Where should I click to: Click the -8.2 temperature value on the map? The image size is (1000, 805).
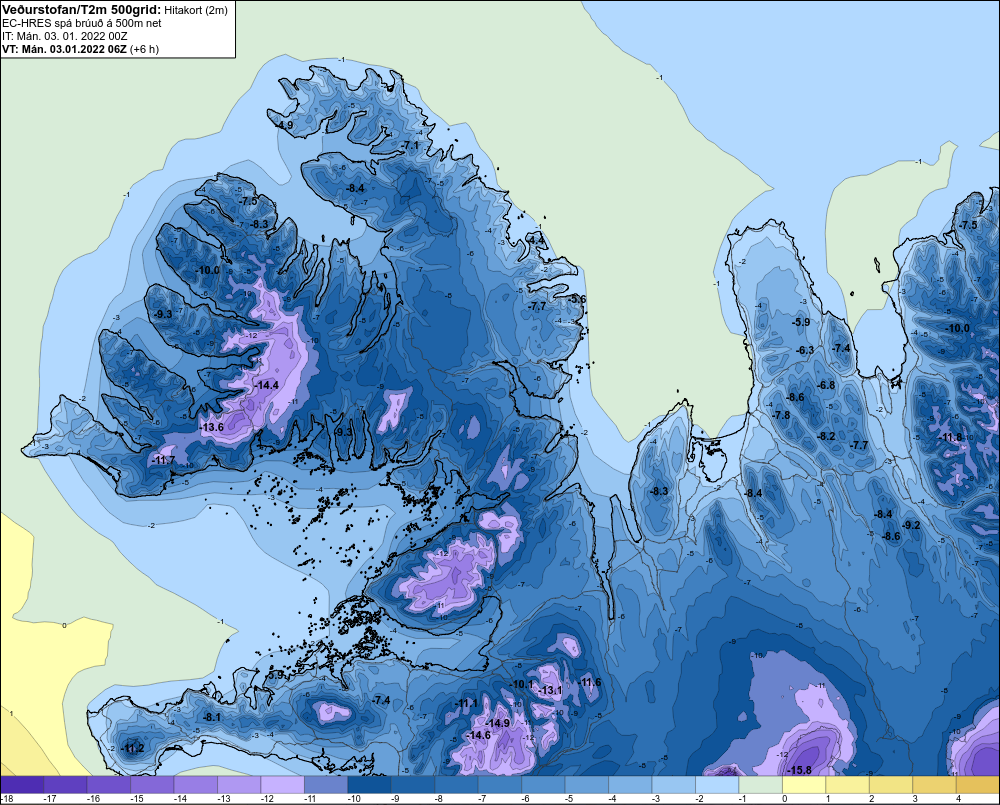point(825,437)
